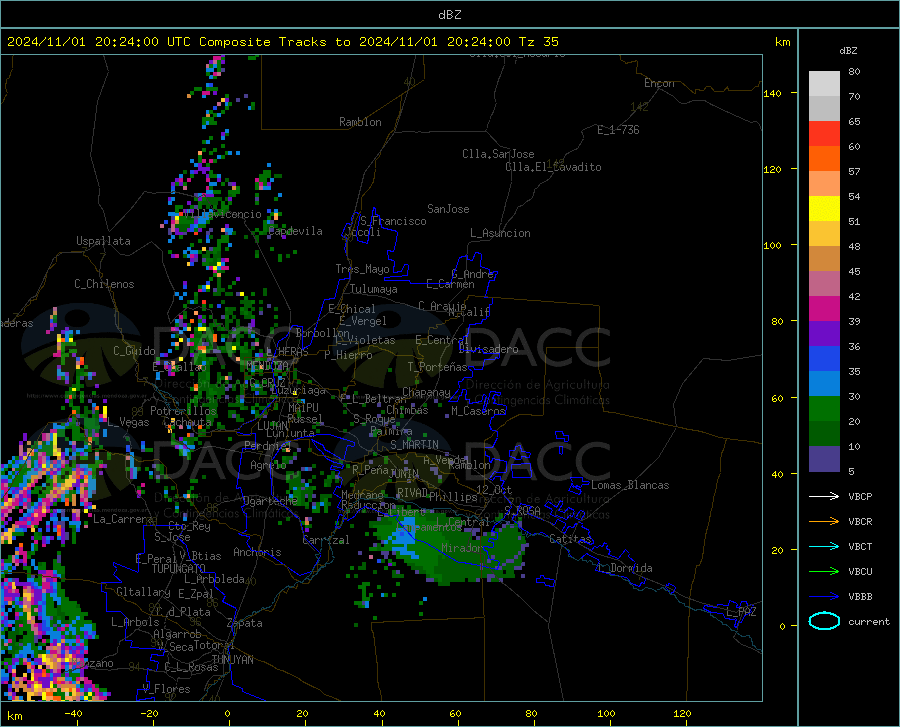The image size is (900, 727).
Task: Select the light blue 35 dBZ swatch
Action: coord(824,384)
